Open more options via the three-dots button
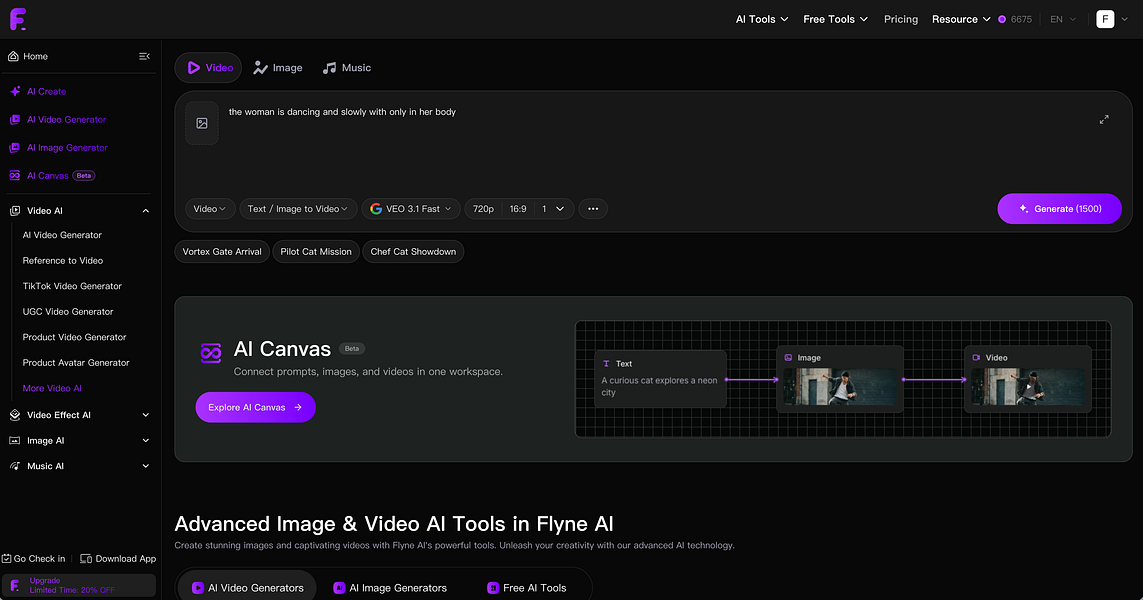The image size is (1143, 600). 593,209
